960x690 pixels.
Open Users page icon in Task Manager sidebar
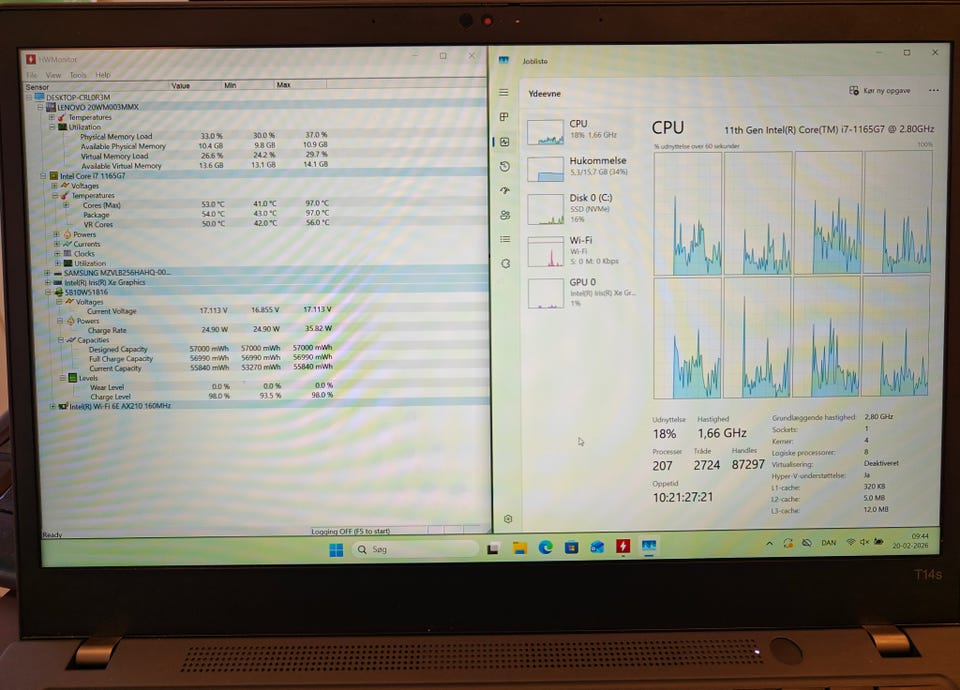(x=505, y=215)
